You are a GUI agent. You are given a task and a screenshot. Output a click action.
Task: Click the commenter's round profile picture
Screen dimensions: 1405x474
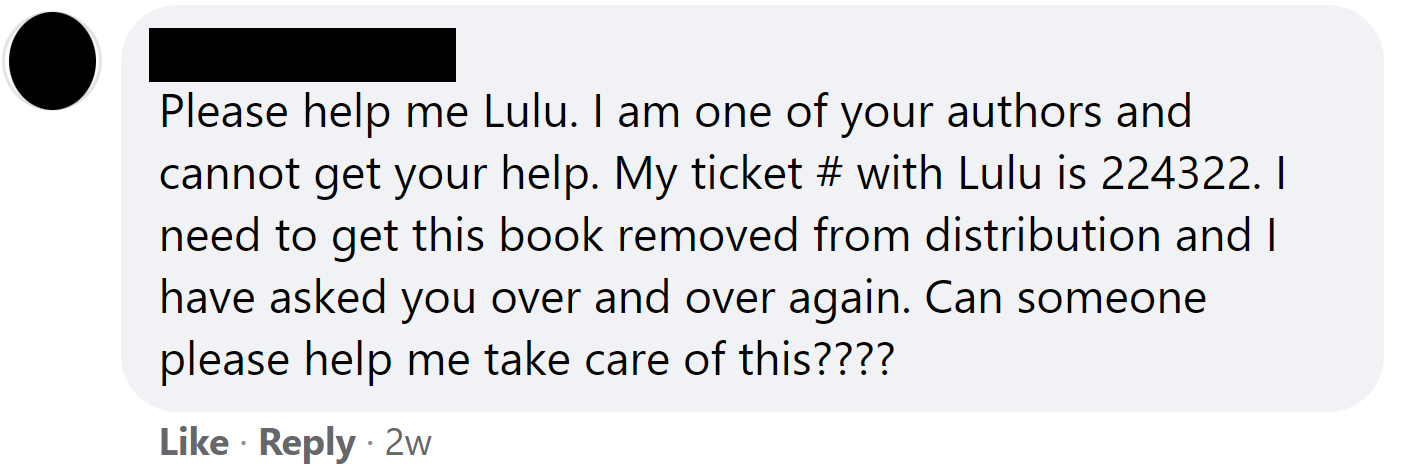pyautogui.click(x=52, y=61)
